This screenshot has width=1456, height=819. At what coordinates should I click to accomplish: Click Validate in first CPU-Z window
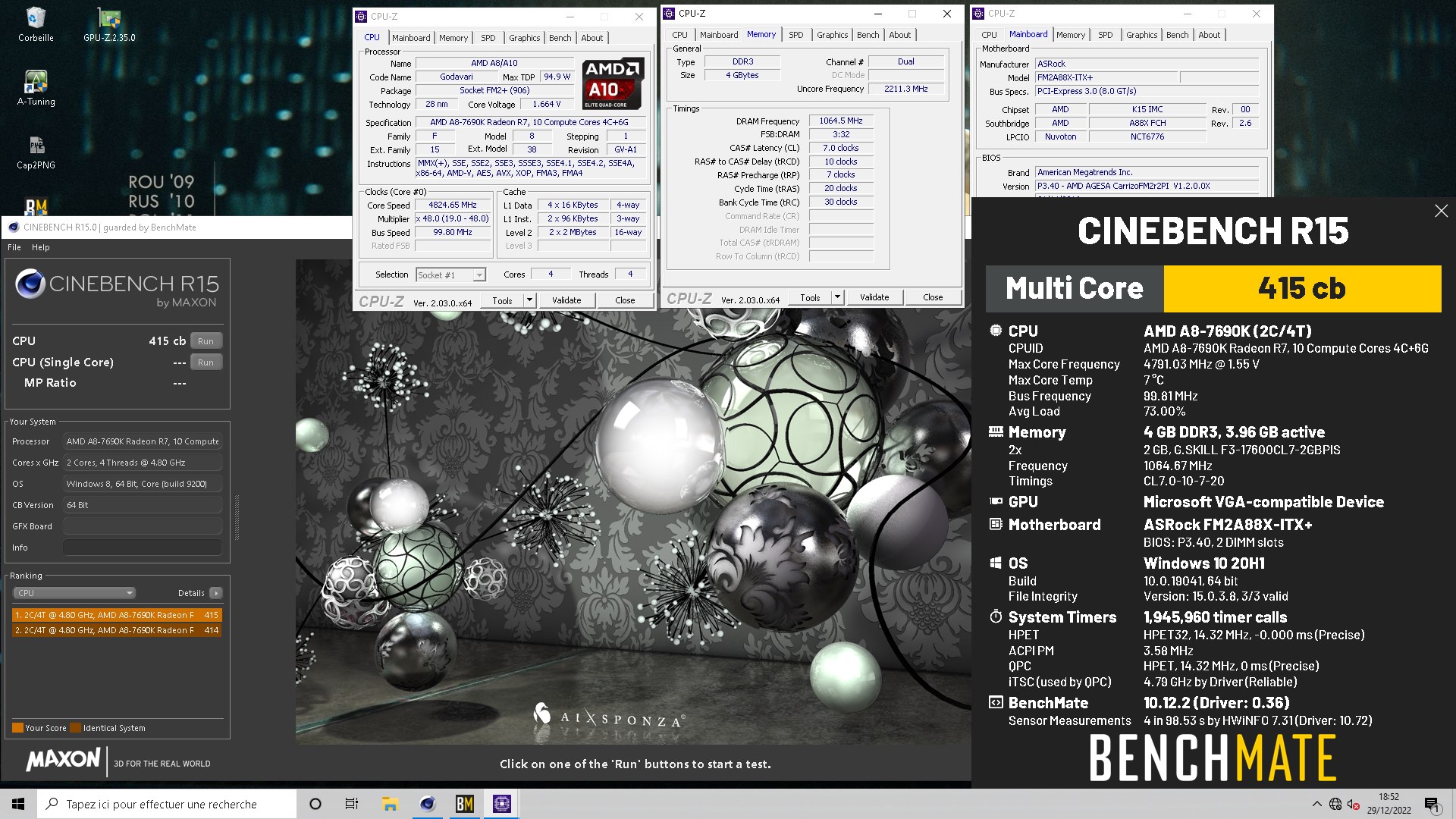[x=566, y=300]
